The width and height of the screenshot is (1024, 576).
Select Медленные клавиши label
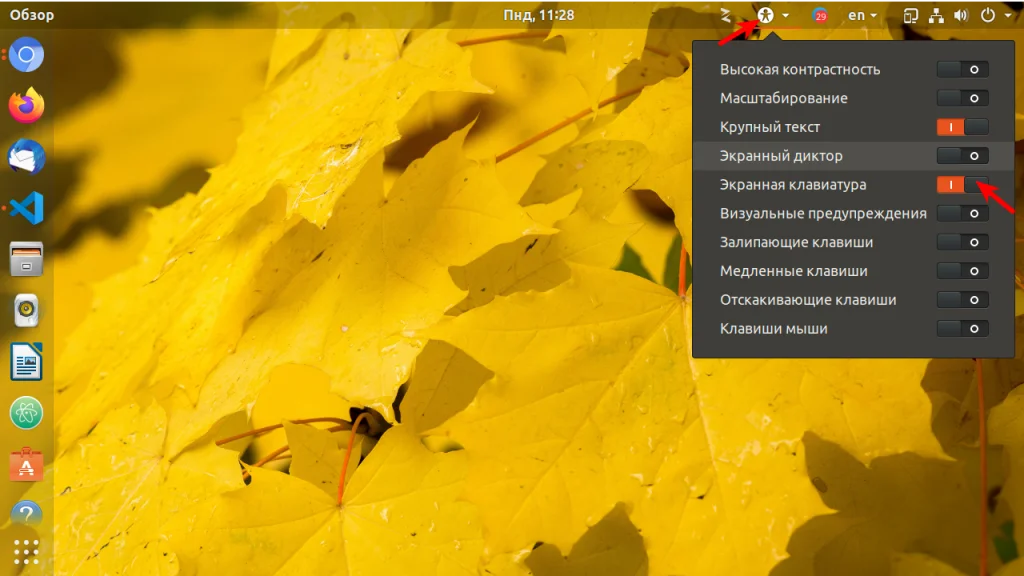tap(793, 271)
